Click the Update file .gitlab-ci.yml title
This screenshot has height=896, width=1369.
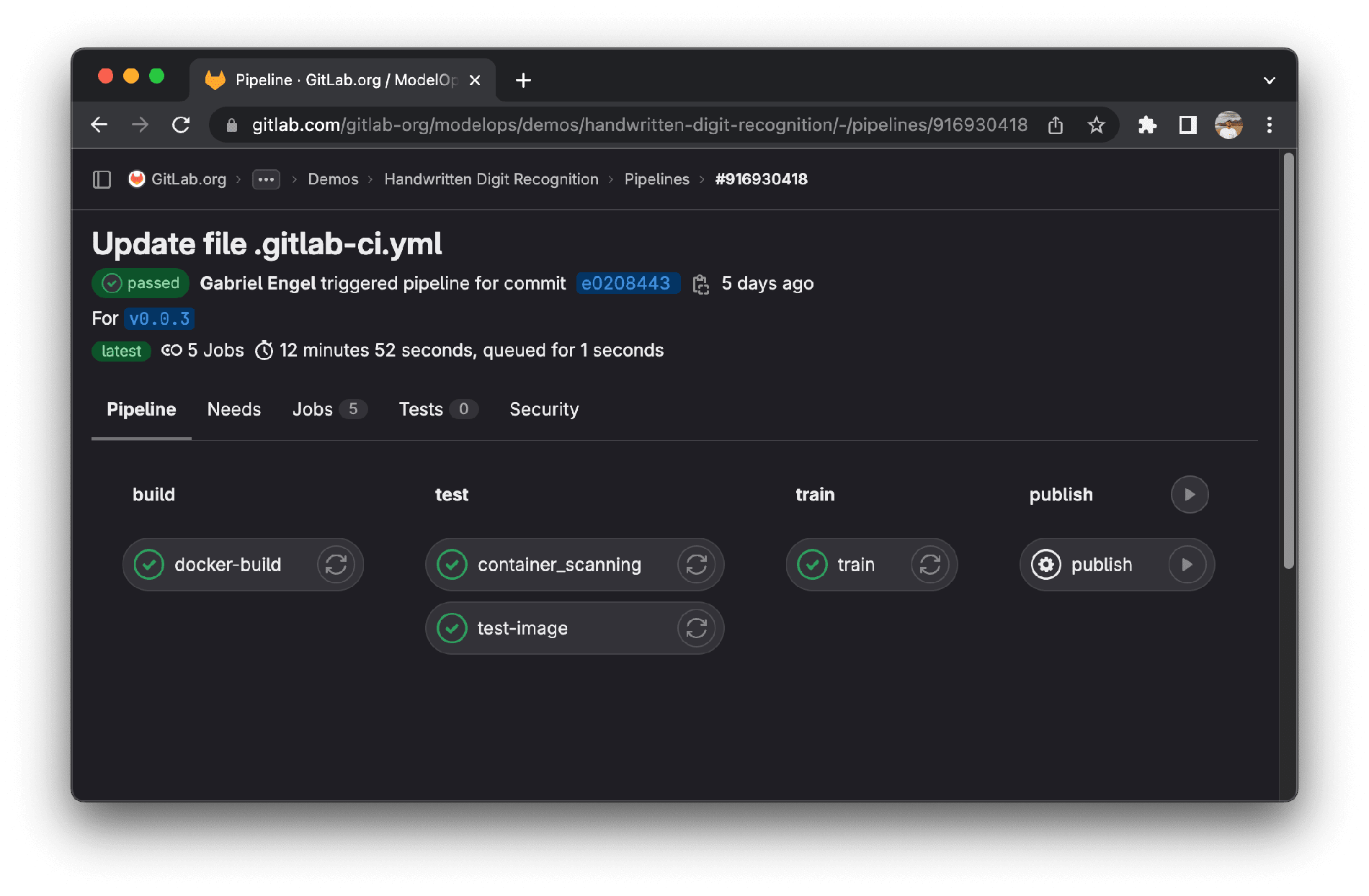(267, 244)
